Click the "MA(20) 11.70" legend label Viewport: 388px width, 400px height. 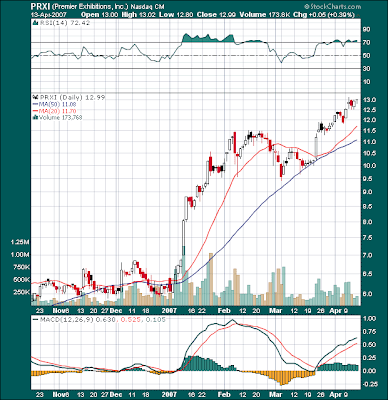coord(58,111)
